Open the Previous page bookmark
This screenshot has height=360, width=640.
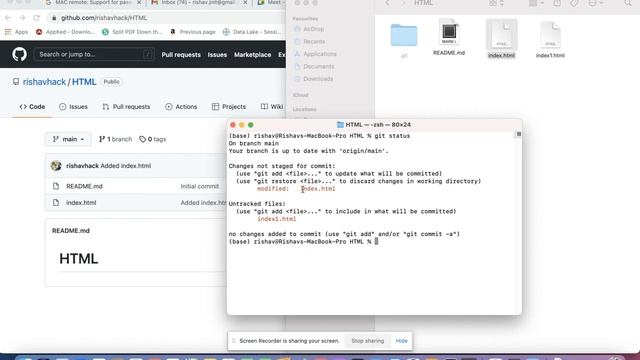pos(192,32)
